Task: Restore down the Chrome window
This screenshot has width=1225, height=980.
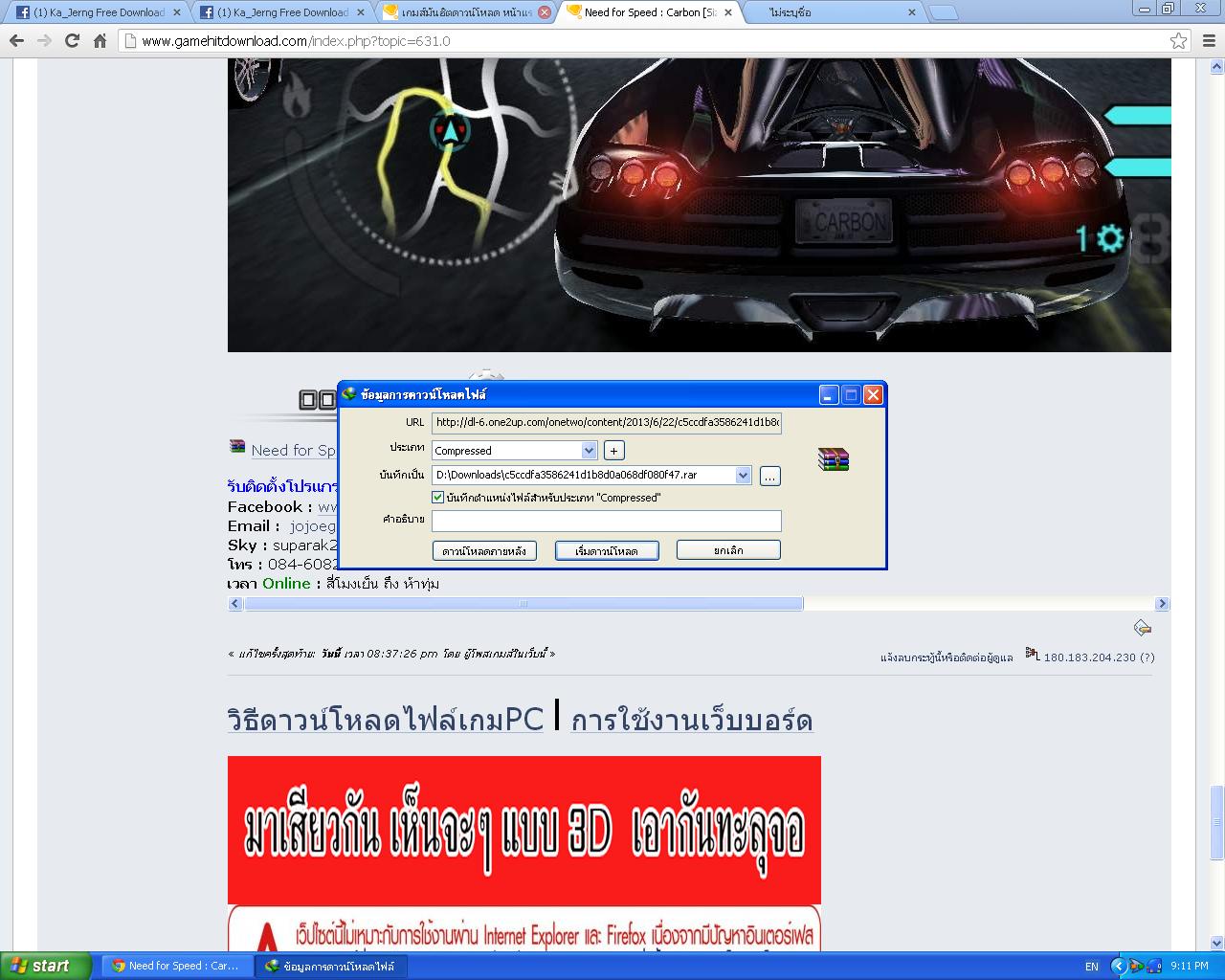Action: (x=1169, y=9)
